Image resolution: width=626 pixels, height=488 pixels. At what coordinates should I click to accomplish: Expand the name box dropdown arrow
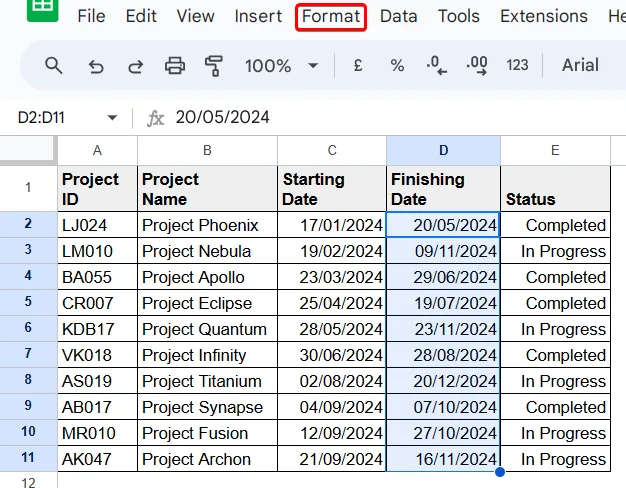[x=112, y=118]
